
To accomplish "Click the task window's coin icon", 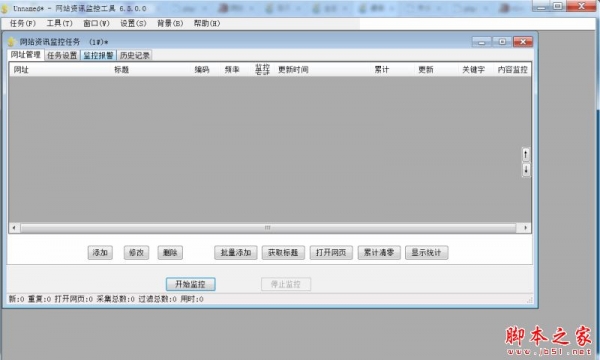I will 11,42.
